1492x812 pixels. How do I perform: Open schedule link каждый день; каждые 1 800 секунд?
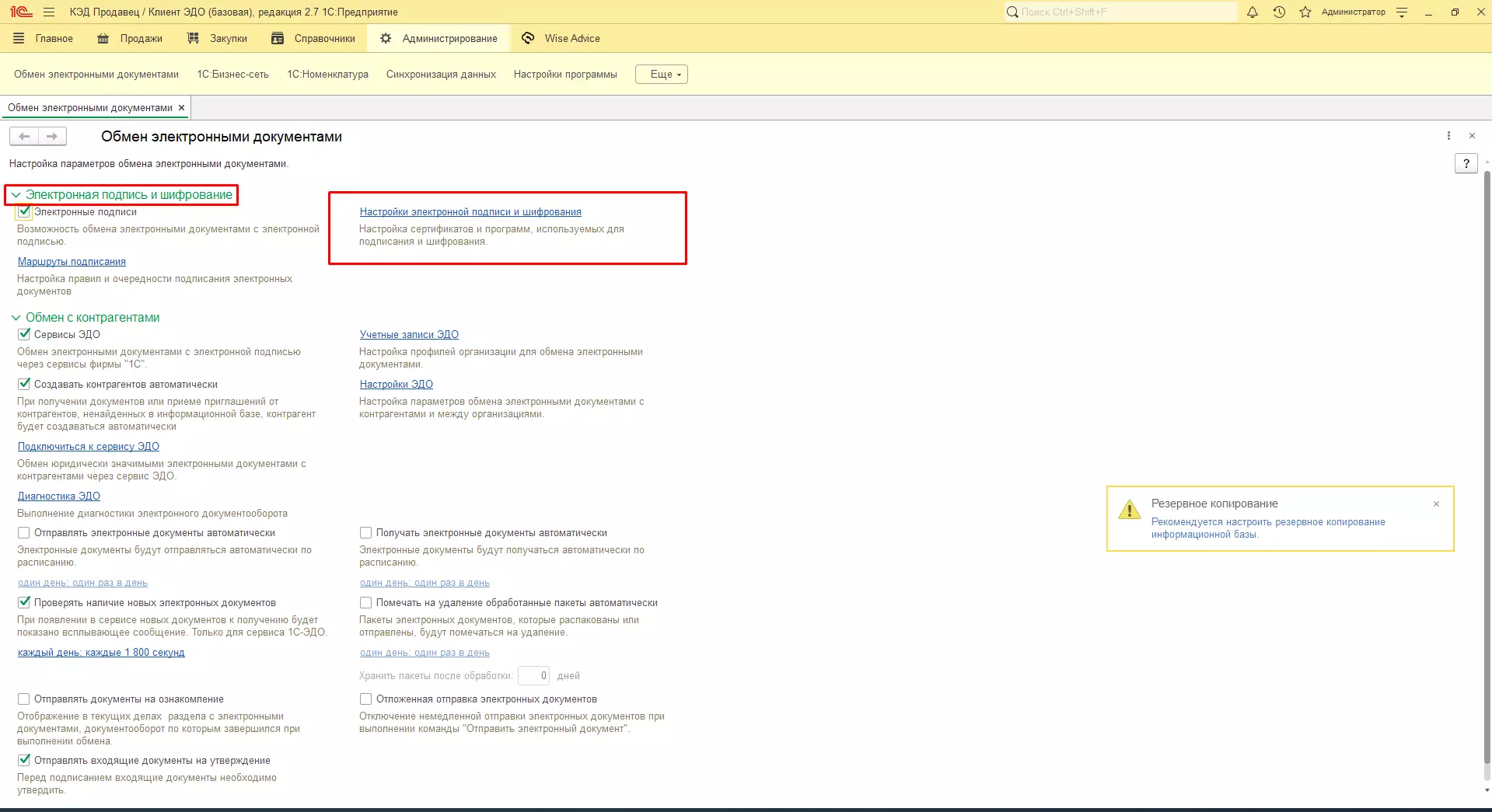tap(101, 653)
